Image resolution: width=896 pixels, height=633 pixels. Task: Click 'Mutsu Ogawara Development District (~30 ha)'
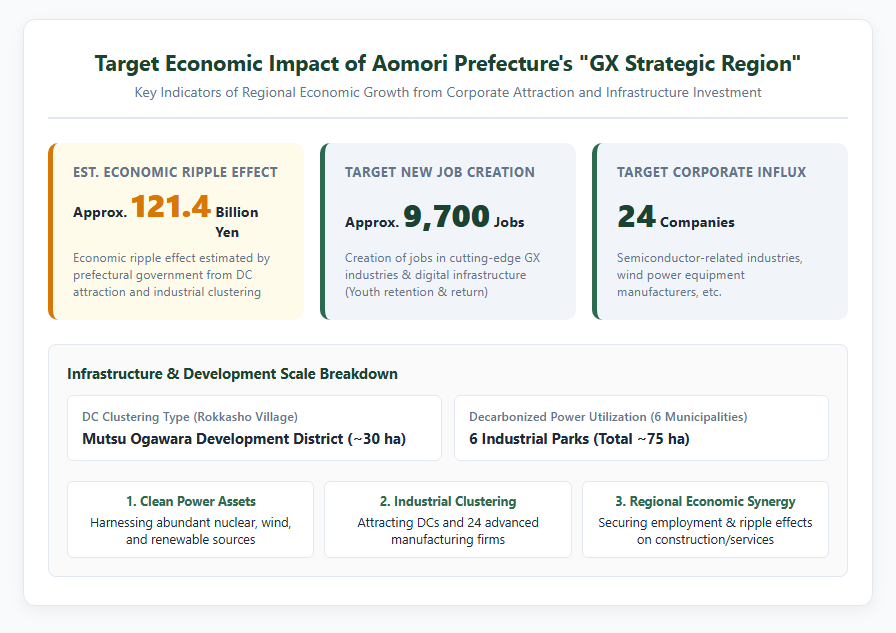point(244,439)
